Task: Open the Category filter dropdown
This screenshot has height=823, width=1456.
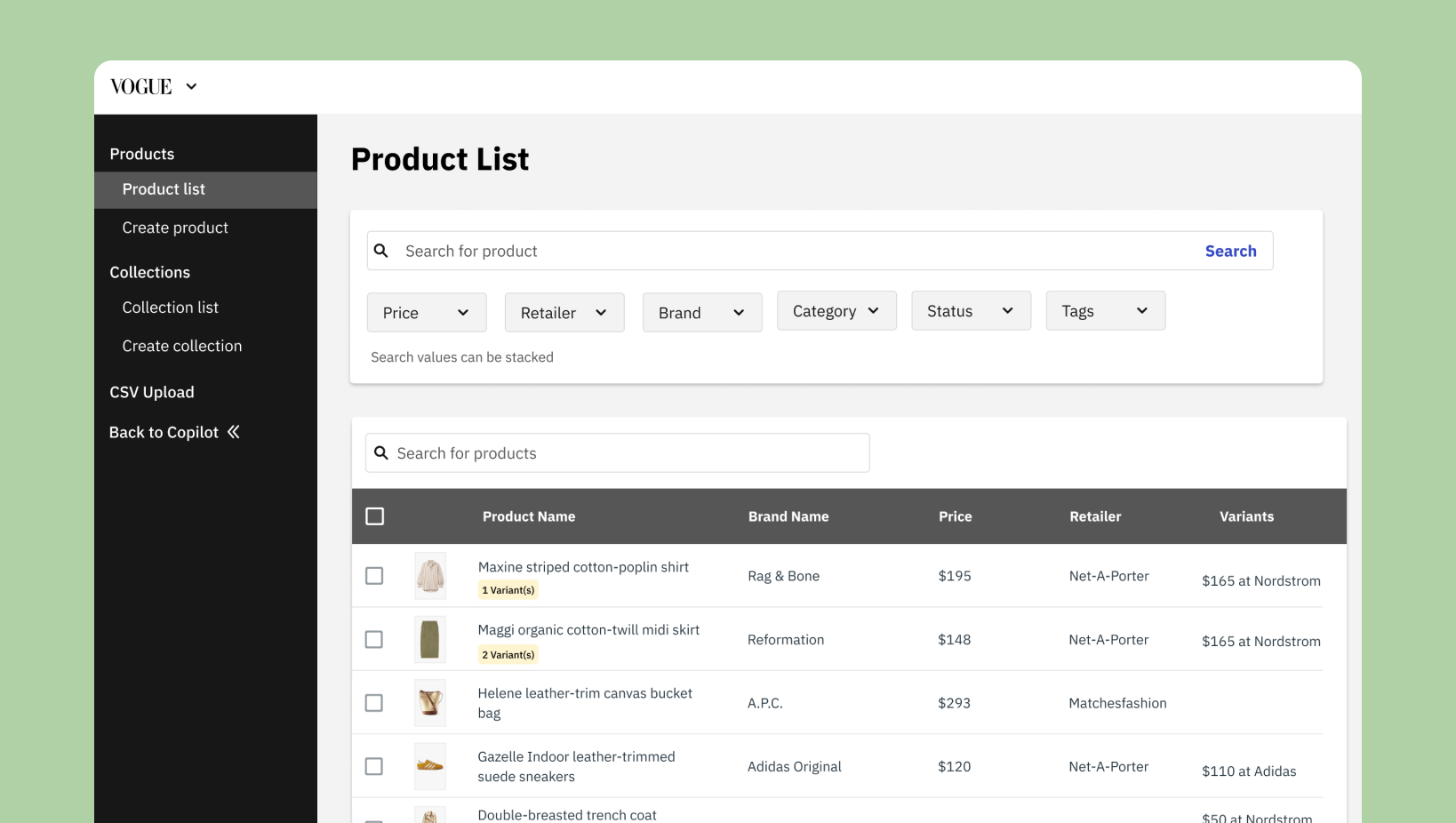Action: click(x=836, y=311)
